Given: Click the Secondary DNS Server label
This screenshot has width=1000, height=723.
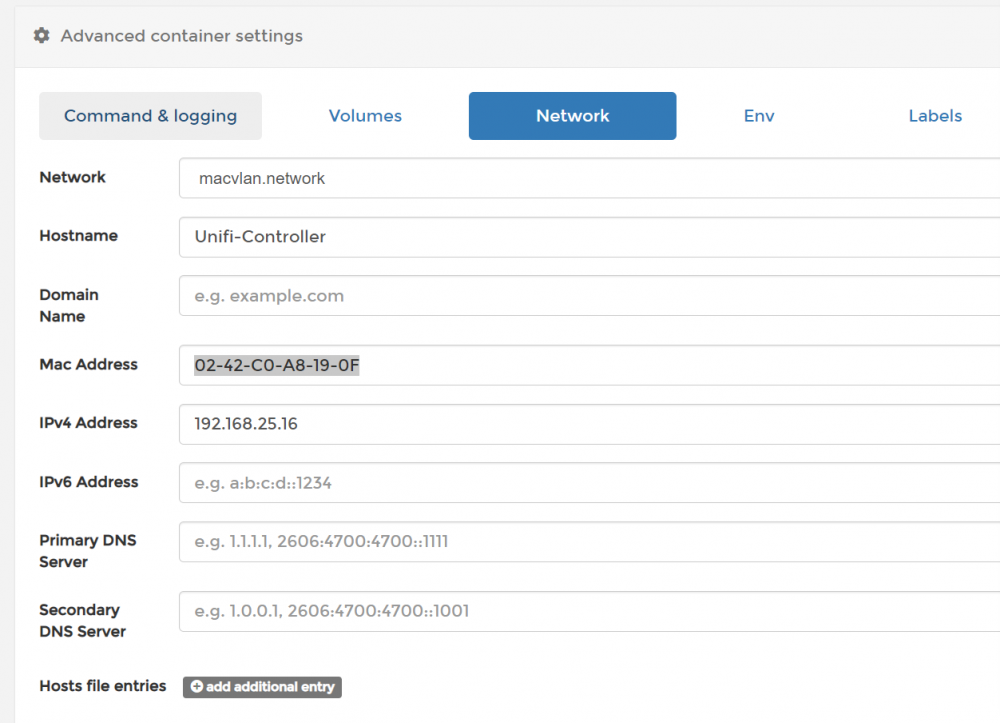Looking at the screenshot, I should click(83, 620).
